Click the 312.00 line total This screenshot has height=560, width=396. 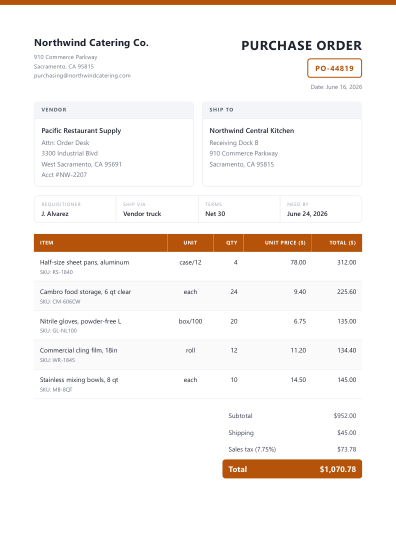pyautogui.click(x=346, y=262)
